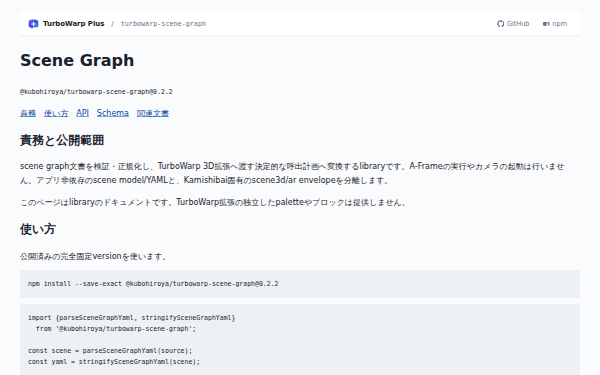
Task: Click the 責務と公開範囲 heading
Action: pyautogui.click(x=62, y=140)
